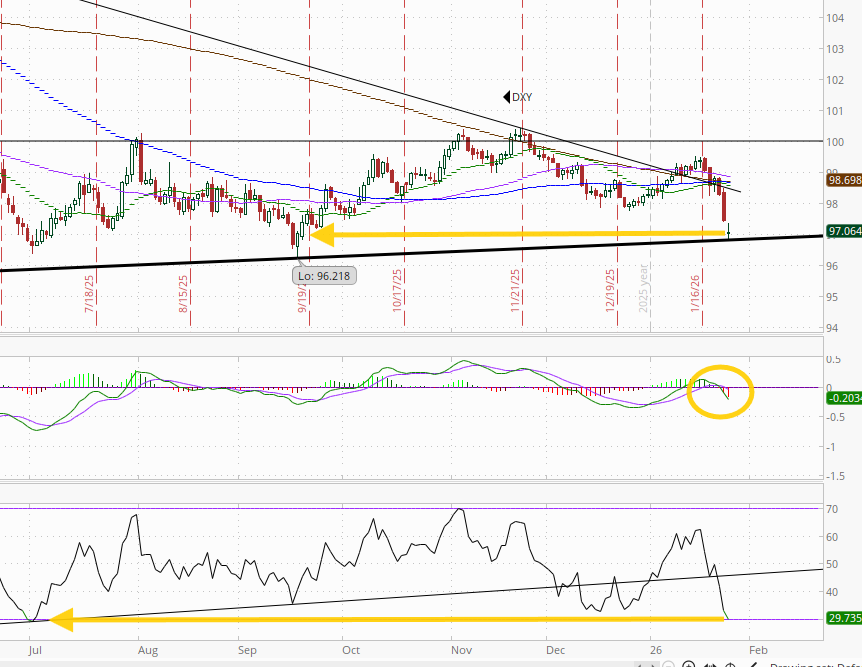Image resolution: width=862 pixels, height=667 pixels.
Task: Click the -0.2034 MACD value label
Action: point(844,398)
